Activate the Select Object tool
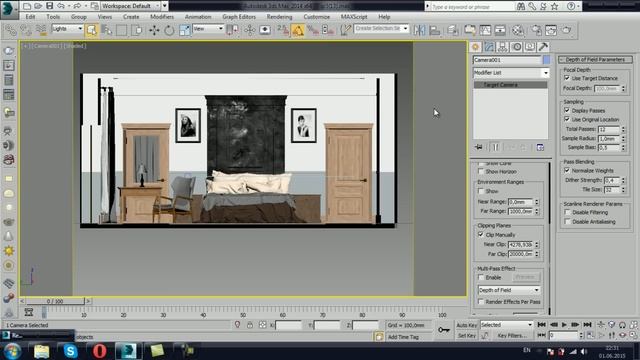 [91, 30]
